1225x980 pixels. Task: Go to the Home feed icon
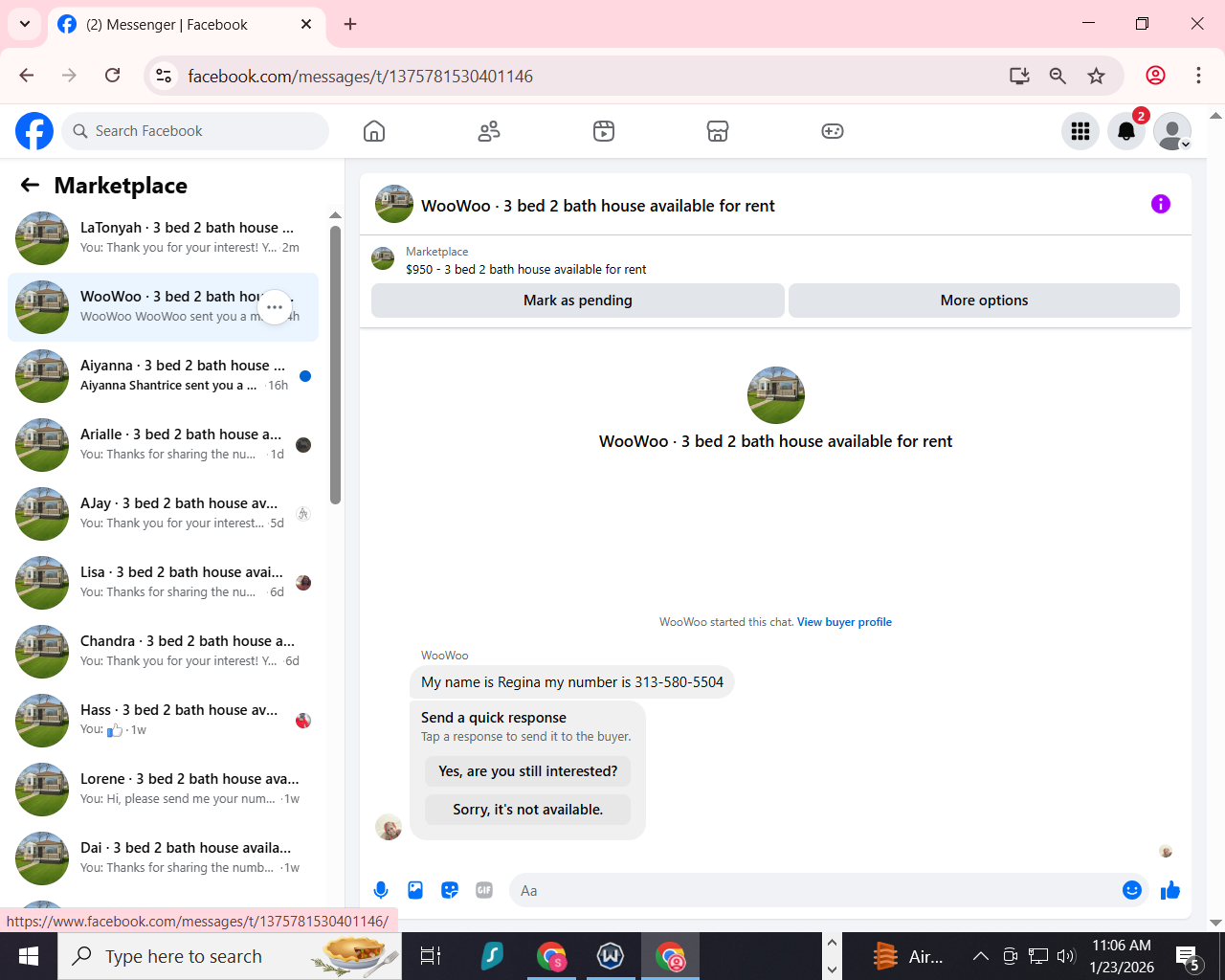click(x=374, y=131)
